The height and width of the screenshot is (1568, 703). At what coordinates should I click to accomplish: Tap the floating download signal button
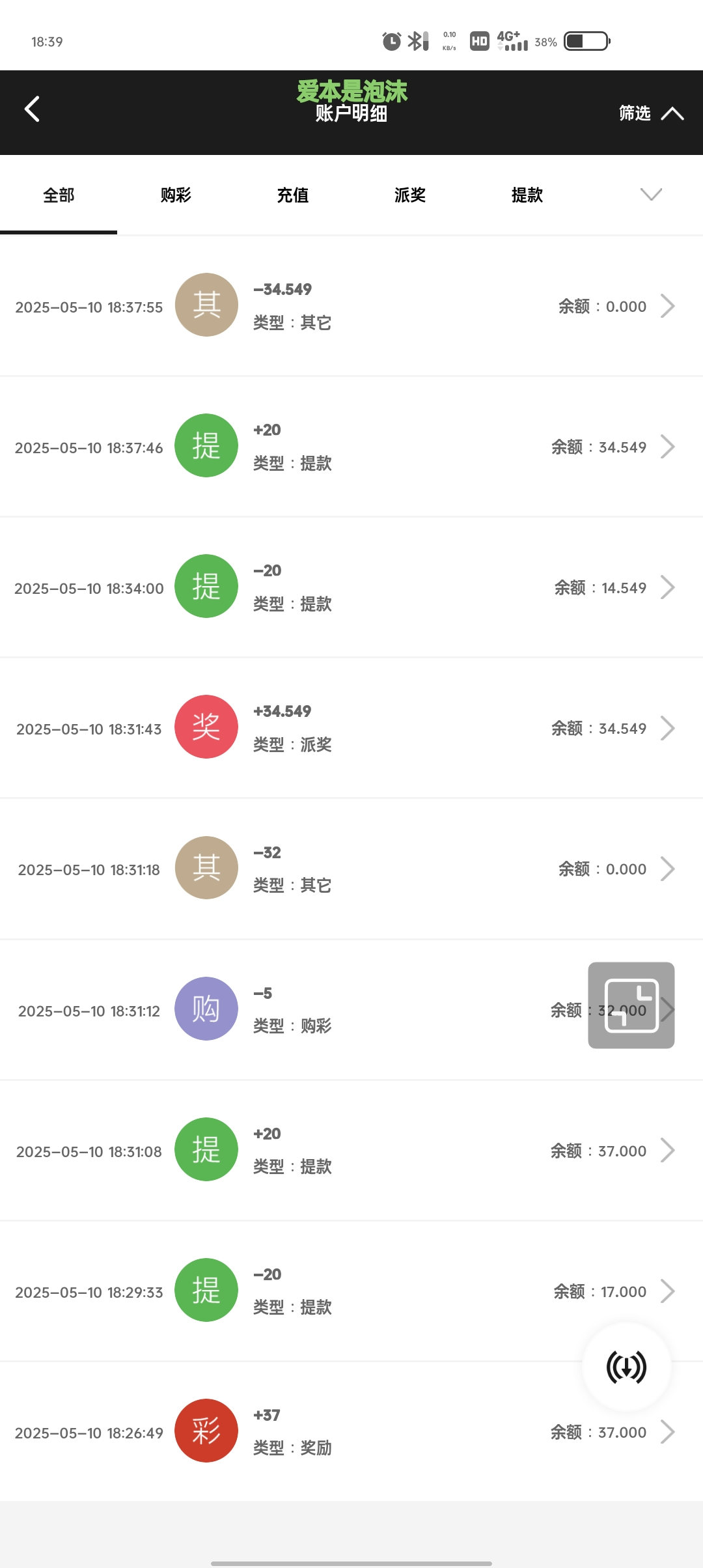[x=626, y=1367]
